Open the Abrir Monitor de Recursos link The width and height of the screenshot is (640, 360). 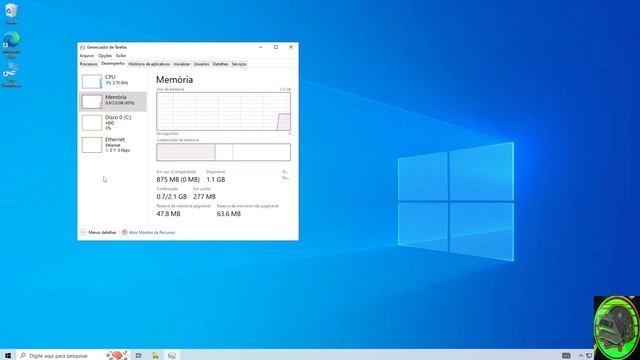coord(149,232)
